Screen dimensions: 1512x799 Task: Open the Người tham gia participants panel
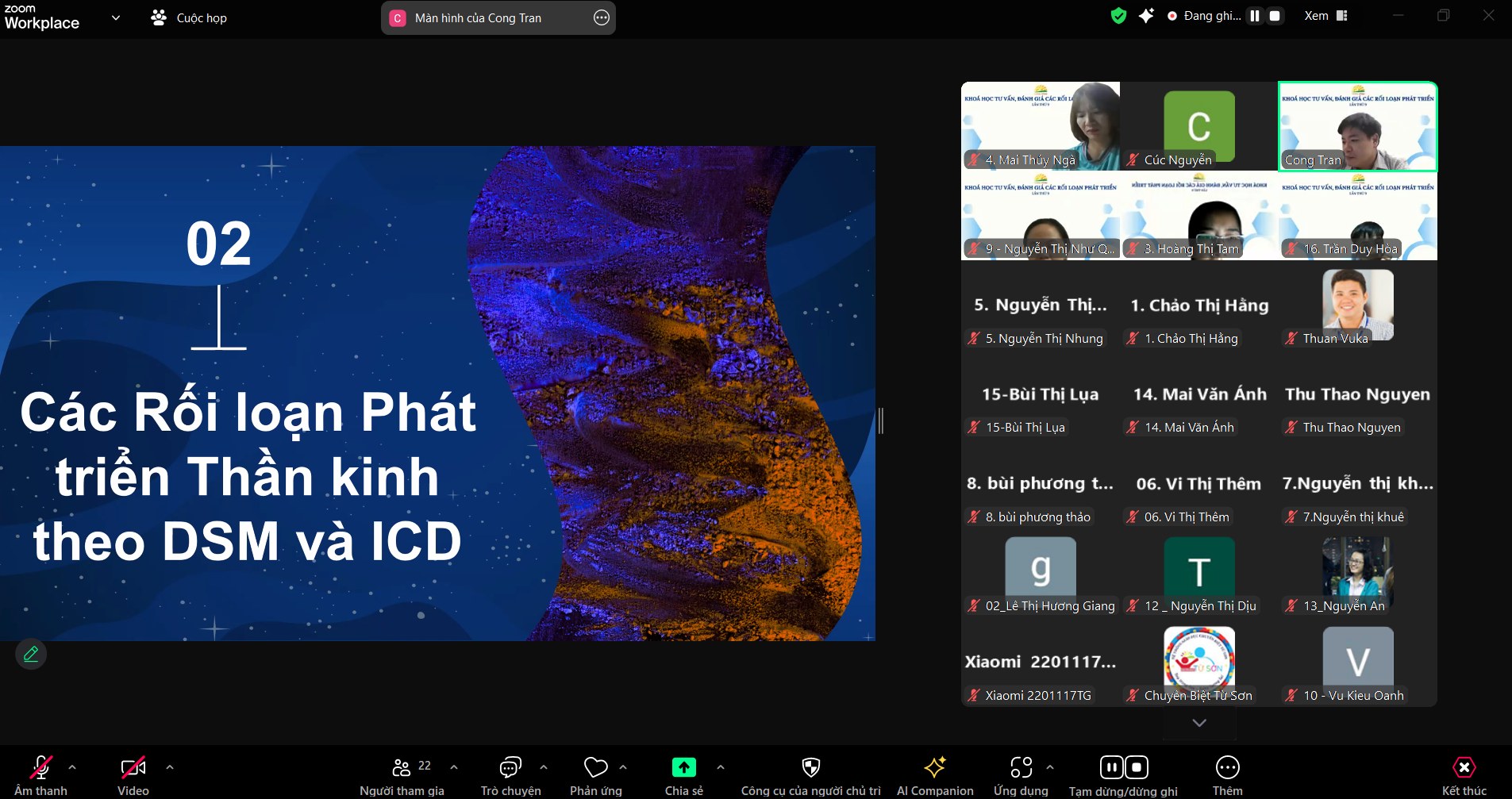(x=402, y=768)
